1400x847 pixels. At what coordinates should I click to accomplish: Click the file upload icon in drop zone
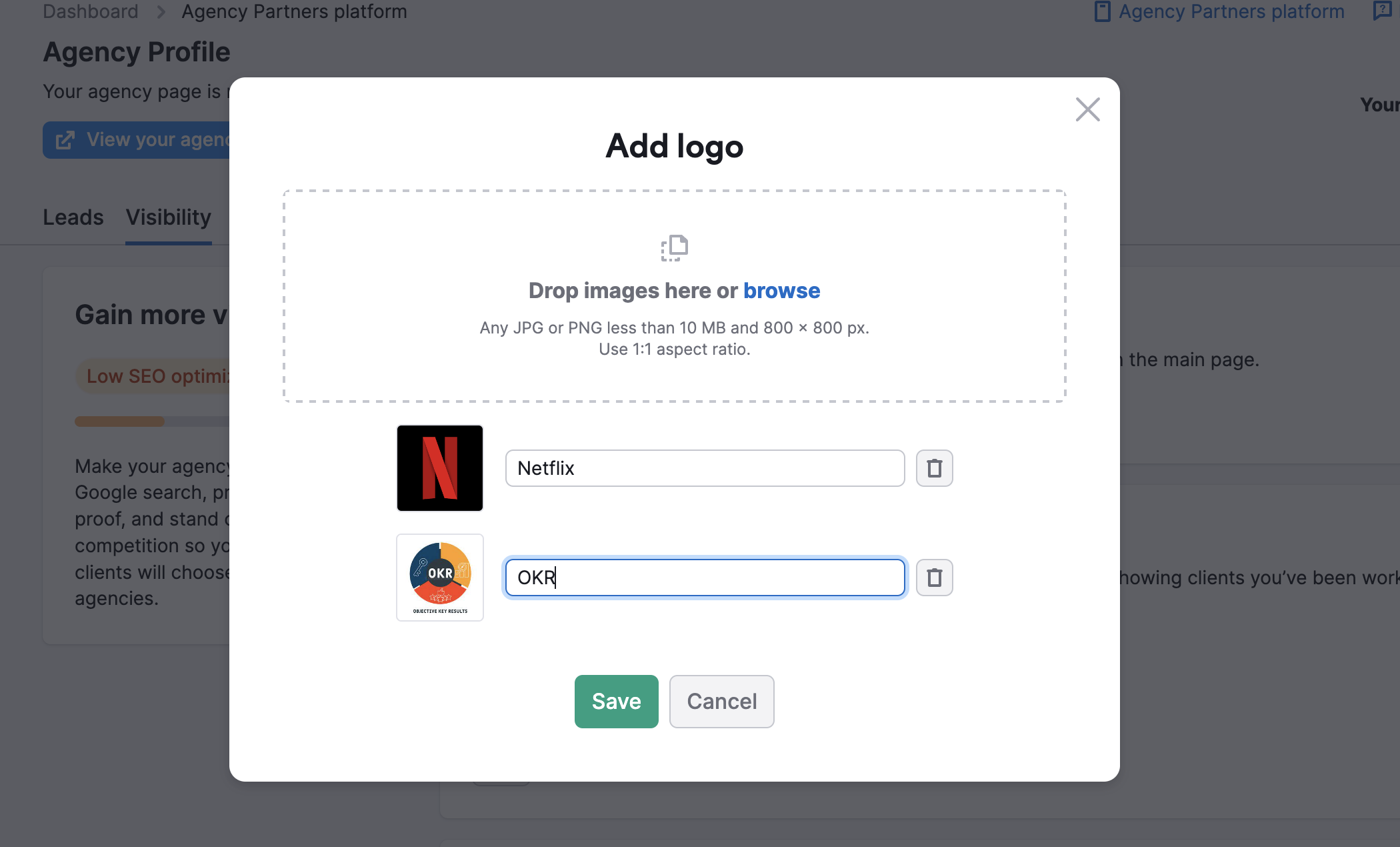[x=674, y=248]
